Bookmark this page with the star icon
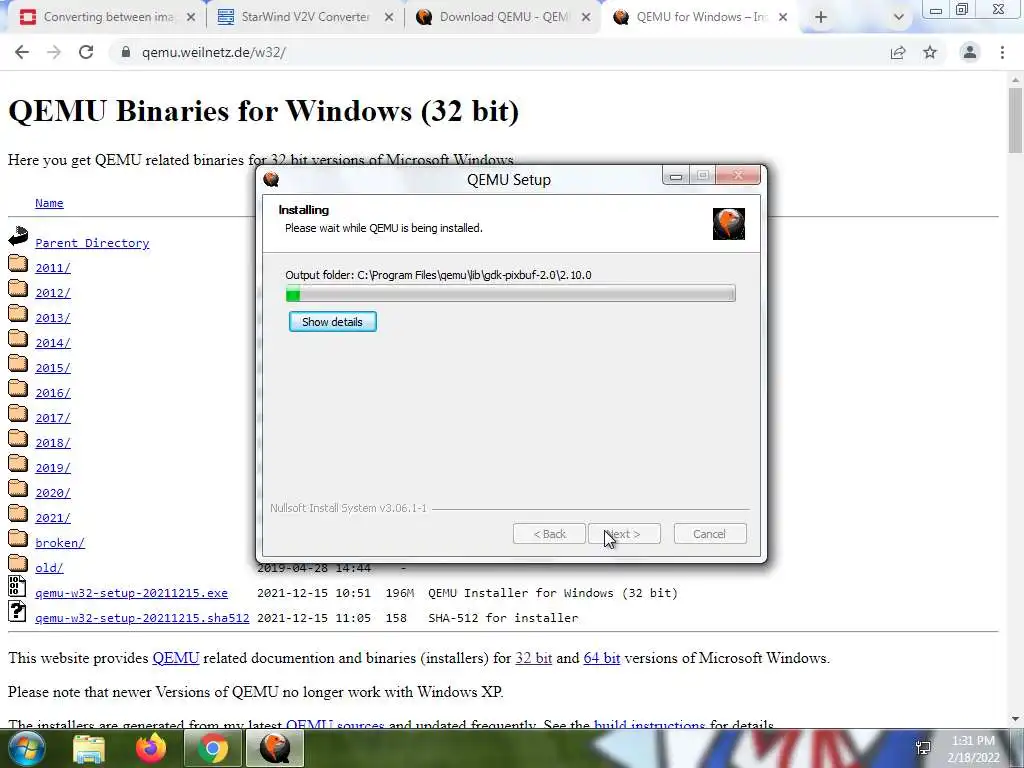The width and height of the screenshot is (1024, 768). pos(930,52)
